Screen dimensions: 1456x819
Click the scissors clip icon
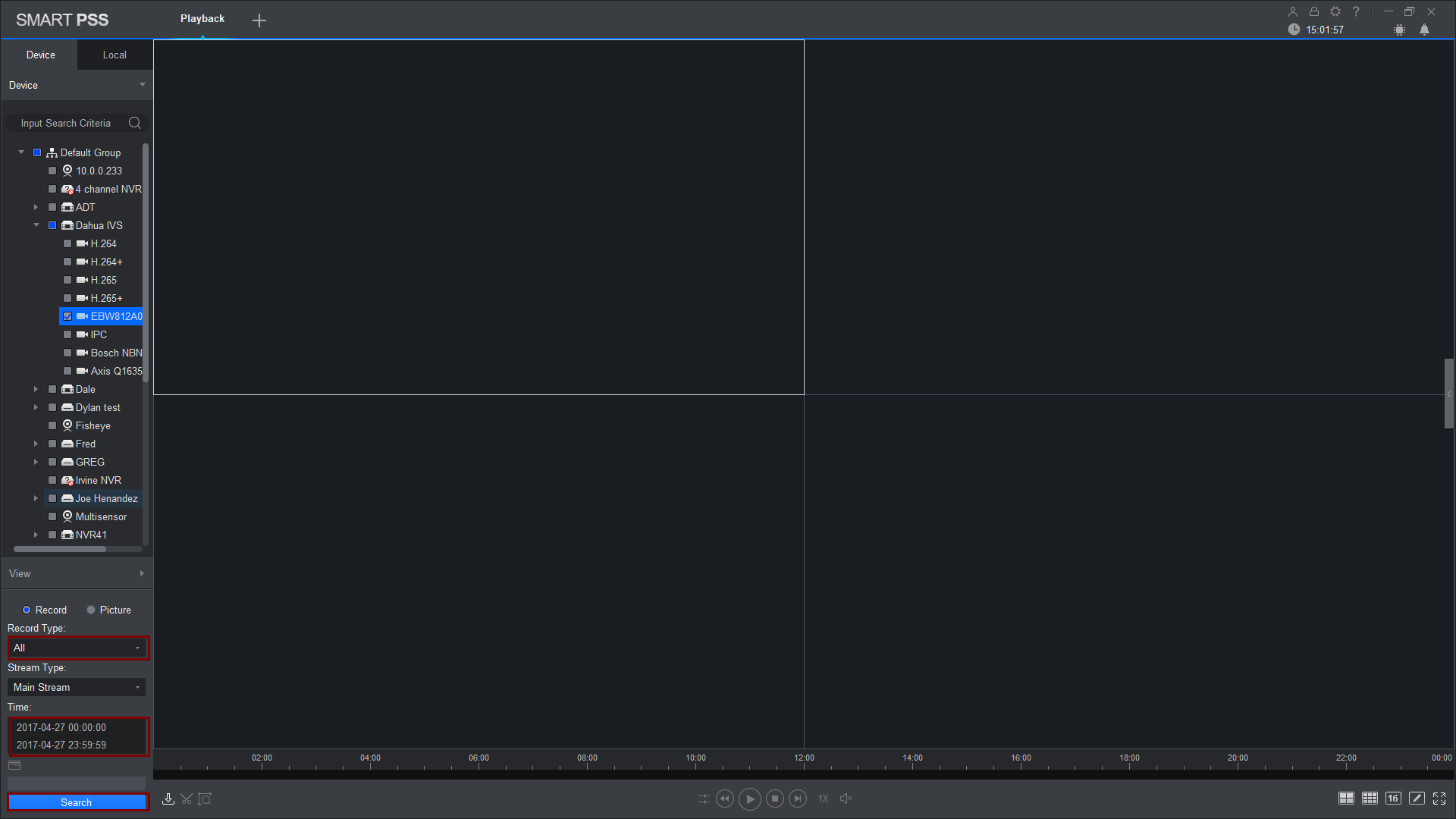coord(187,799)
